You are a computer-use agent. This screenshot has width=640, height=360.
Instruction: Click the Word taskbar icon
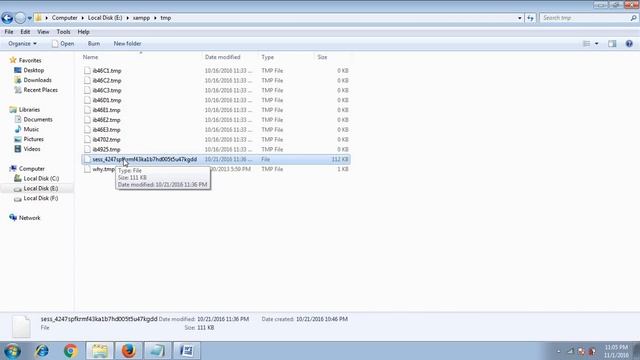tap(187, 351)
